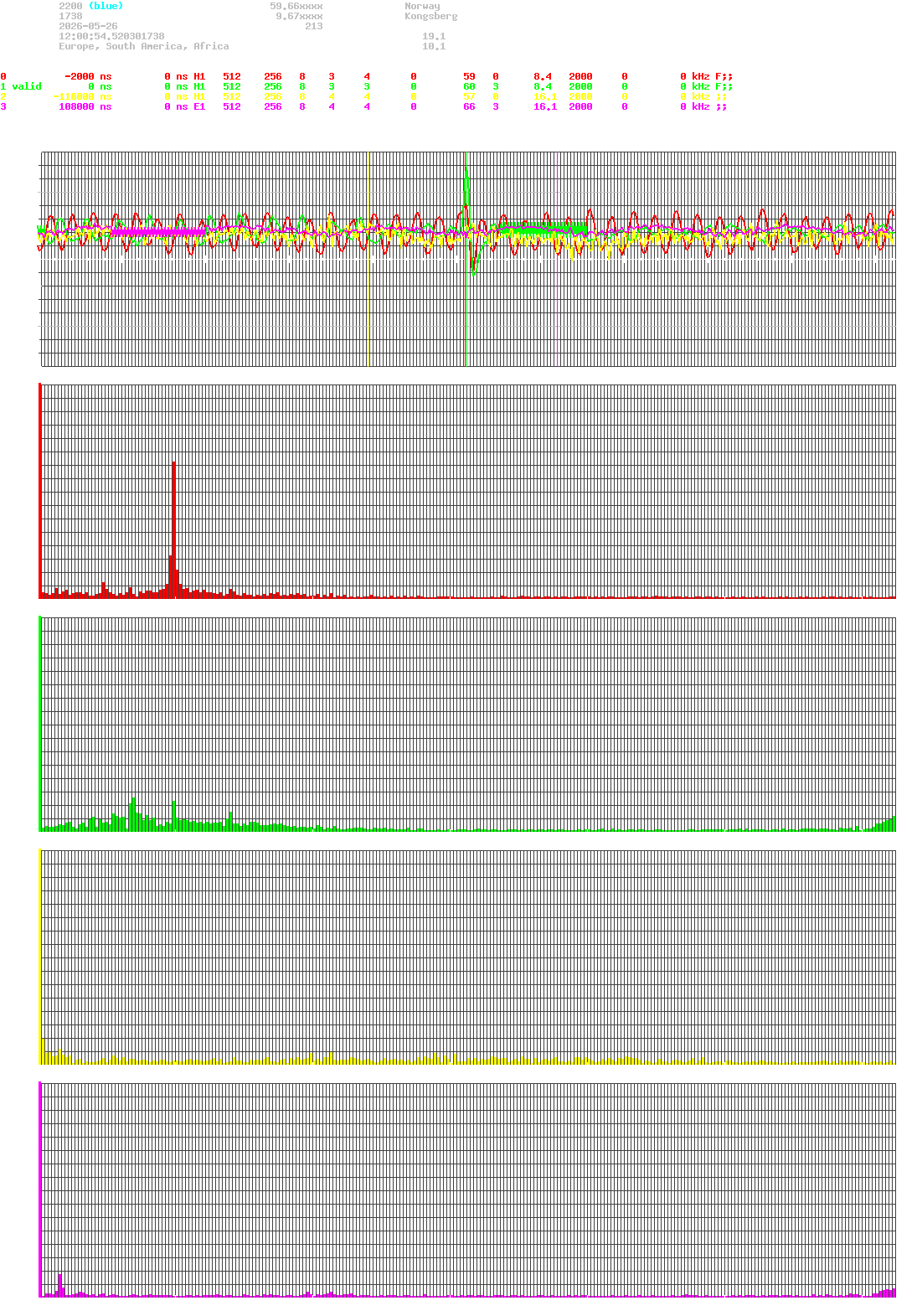
Task: Click the '2200 (blue)' station label
Action: click(90, 6)
